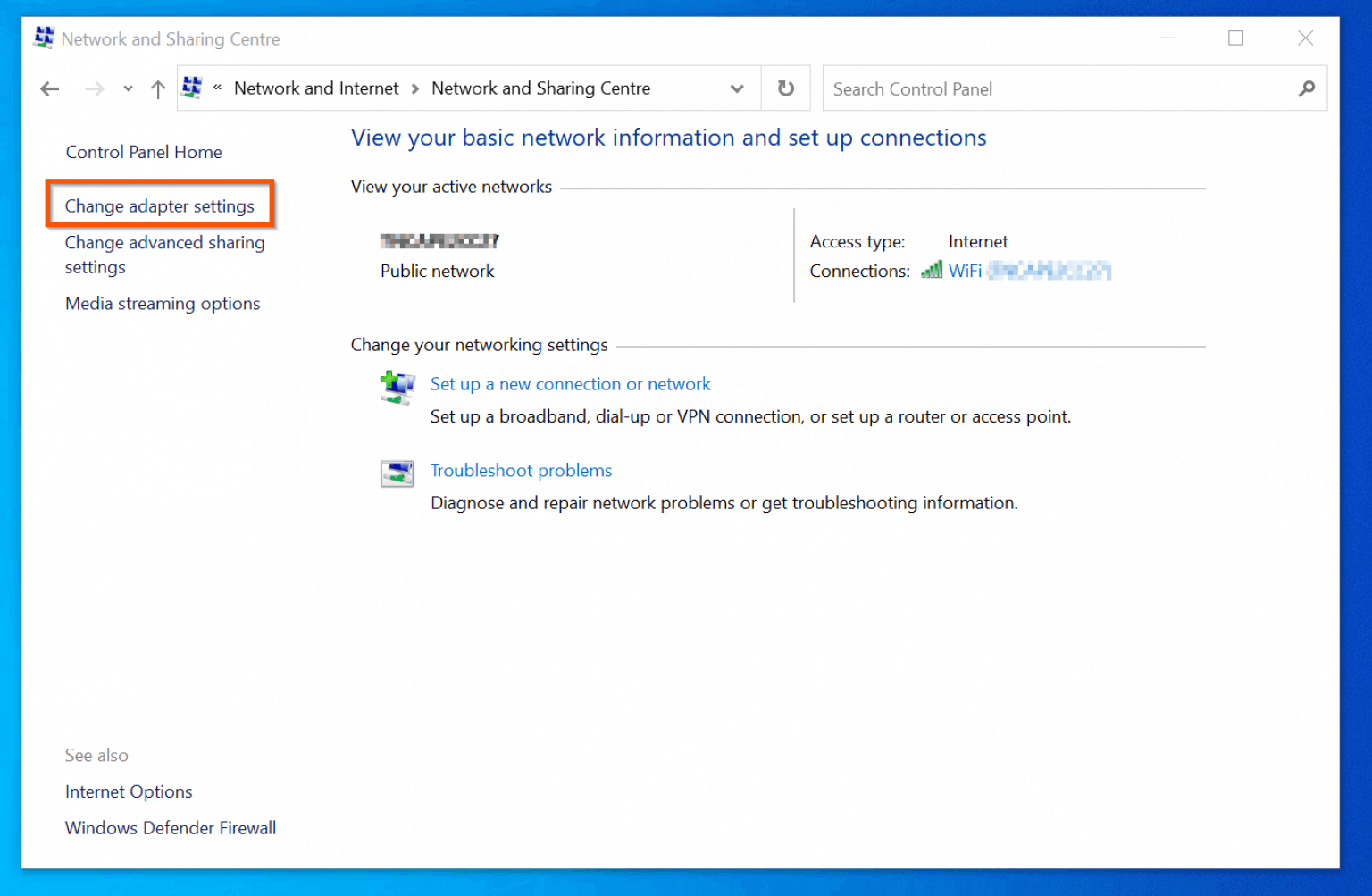Expand the recent locations chevron near back button
The image size is (1372, 896).
(x=127, y=88)
